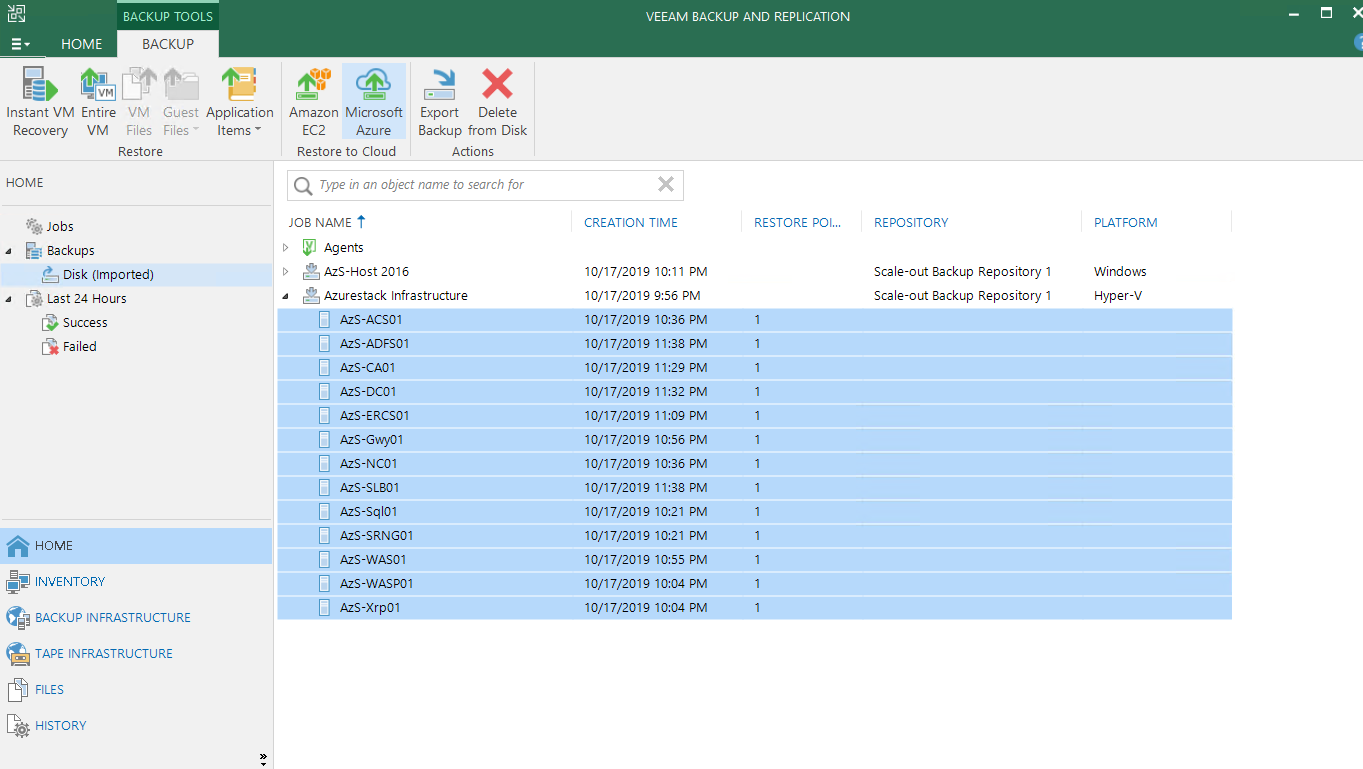The height and width of the screenshot is (769, 1363).
Task: Select Disk (Imported) in the tree
Action: pos(108,275)
